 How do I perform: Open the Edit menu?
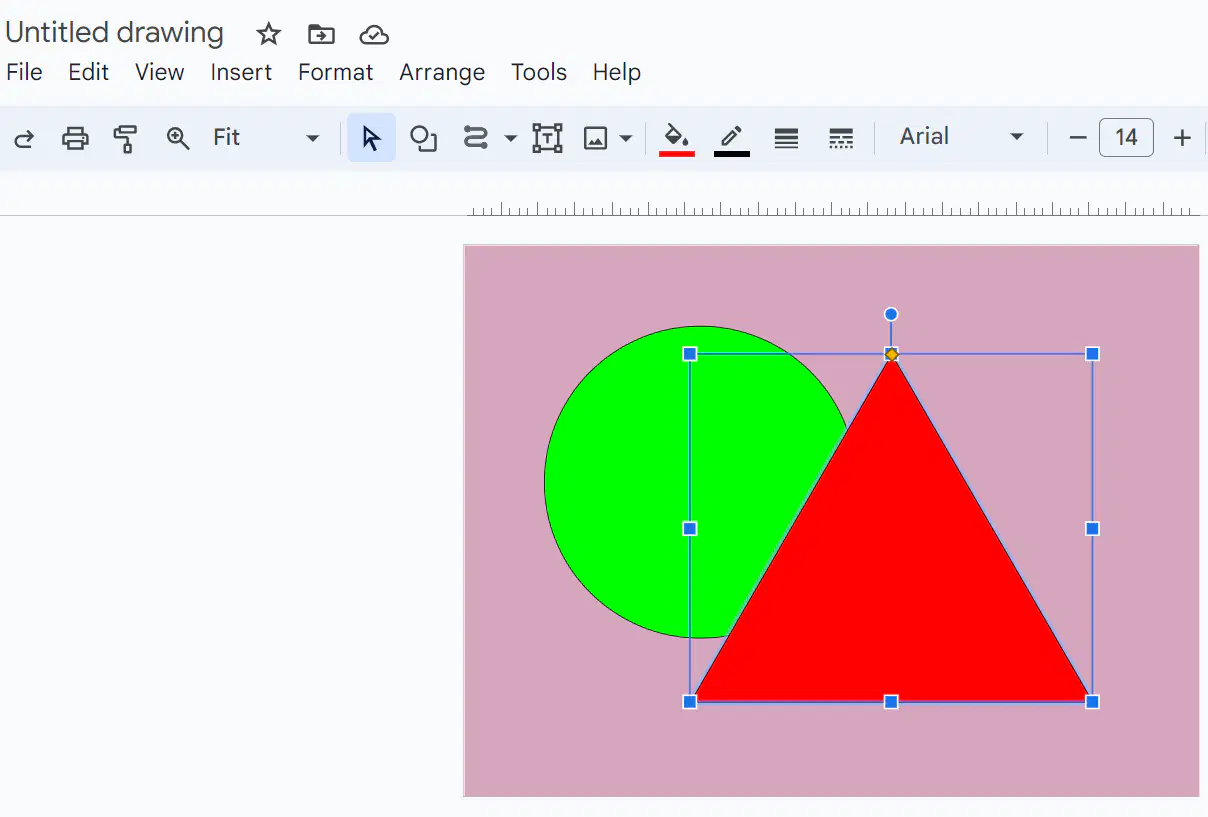click(x=88, y=72)
